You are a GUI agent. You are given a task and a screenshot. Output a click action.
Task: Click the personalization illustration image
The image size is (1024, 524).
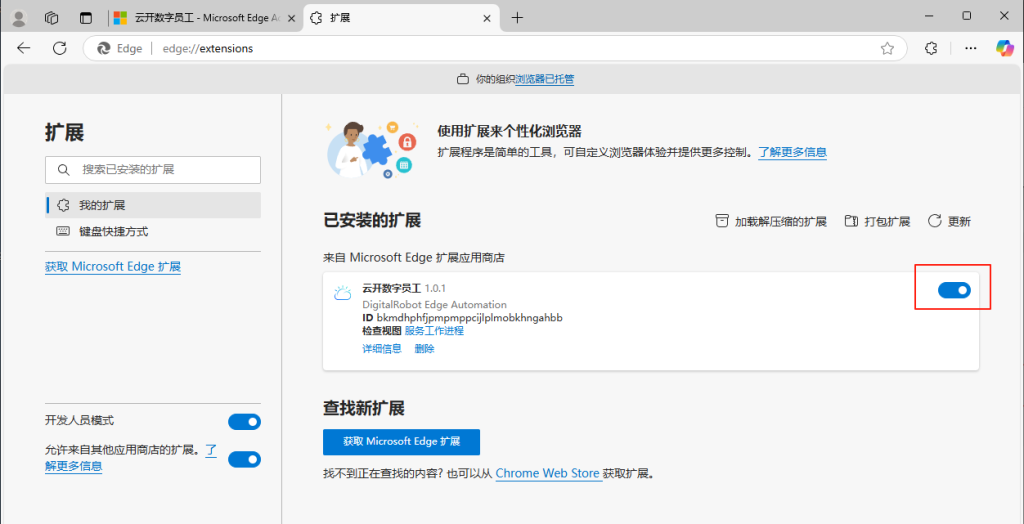click(371, 149)
